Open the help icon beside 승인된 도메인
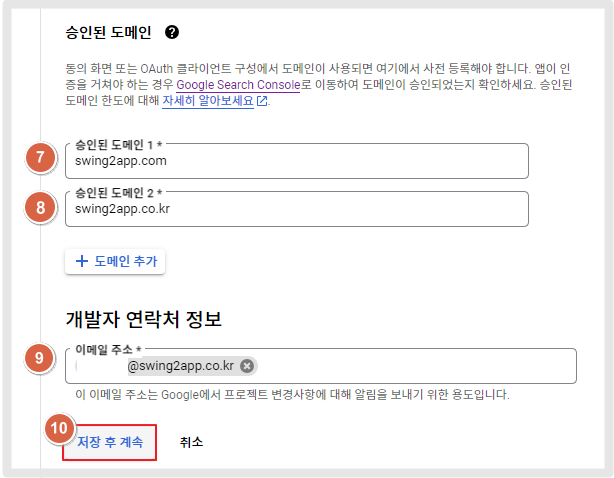This screenshot has width=614, height=478. [x=172, y=32]
